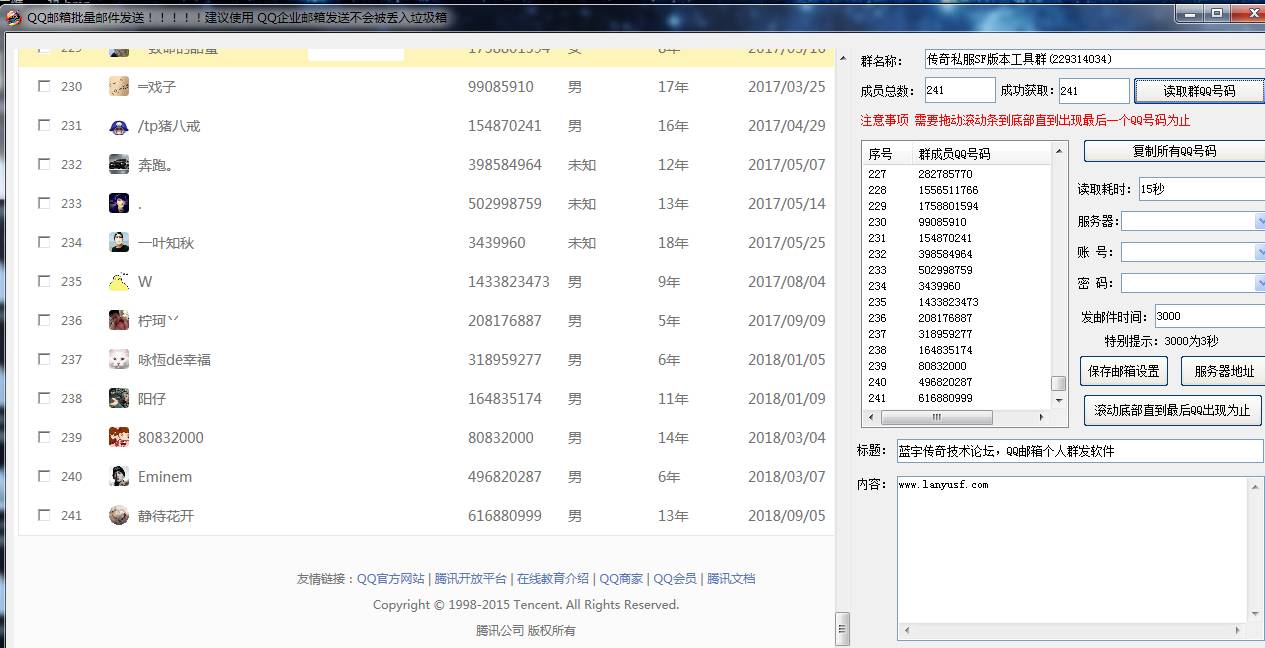1265x648 pixels.
Task: Click the 服务器地址 button
Action: point(1224,371)
